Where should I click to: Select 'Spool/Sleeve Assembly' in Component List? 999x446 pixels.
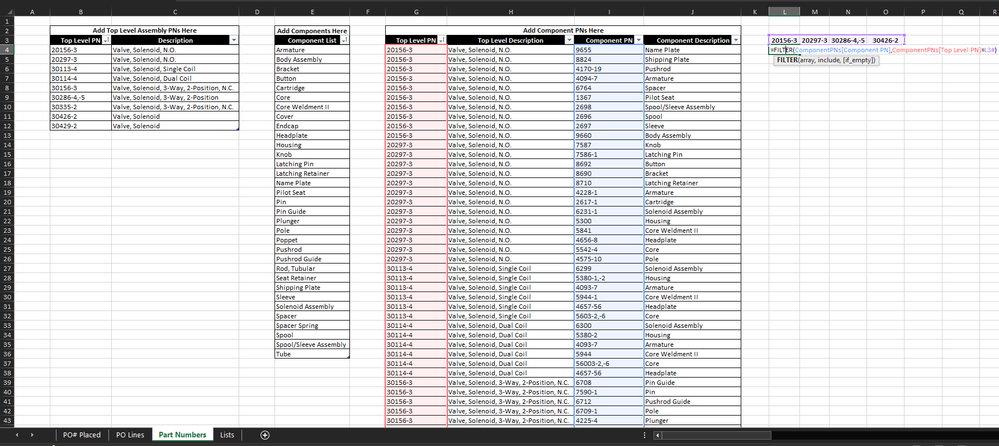[312, 345]
